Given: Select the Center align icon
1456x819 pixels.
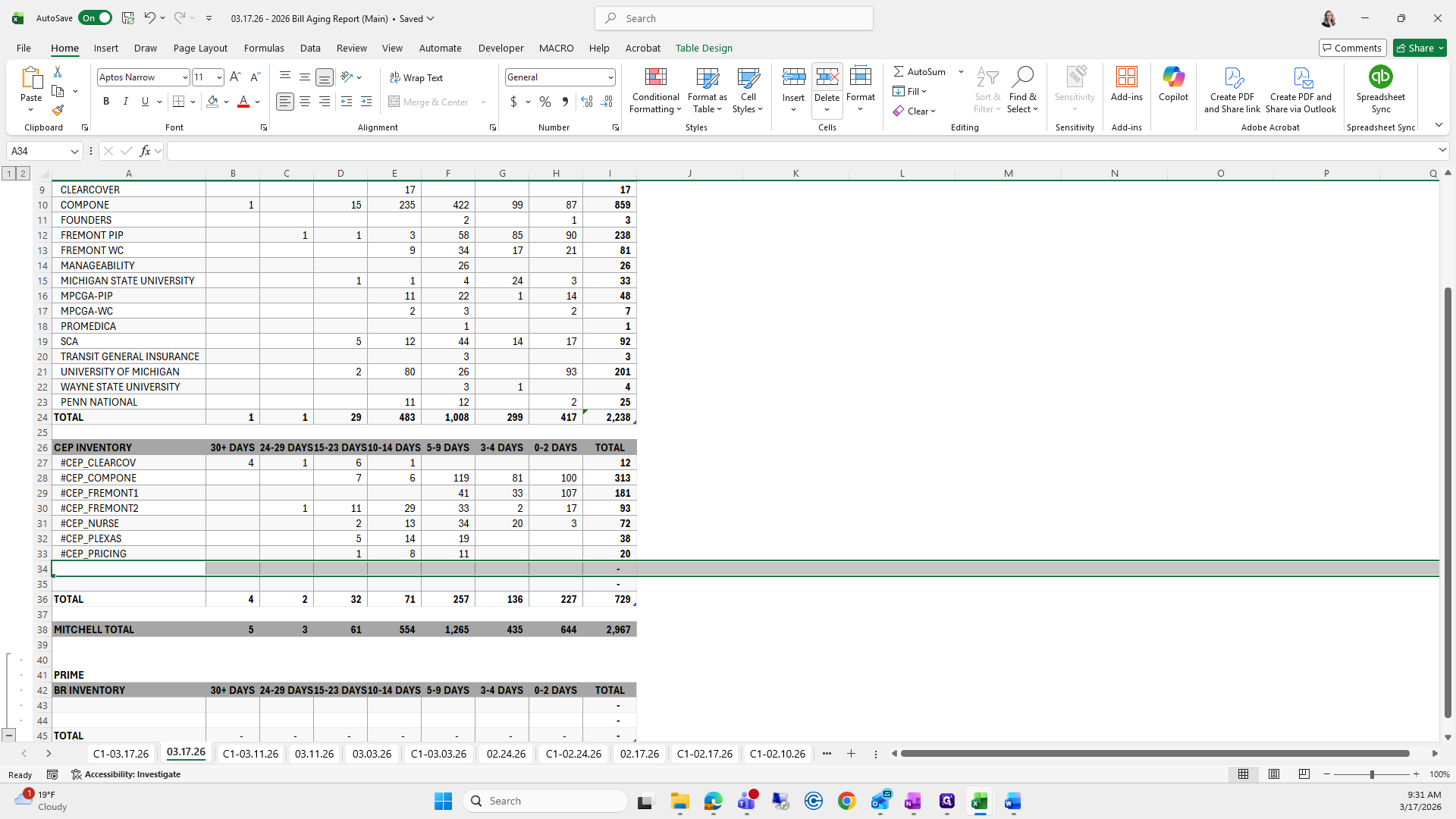Looking at the screenshot, I should tap(305, 102).
